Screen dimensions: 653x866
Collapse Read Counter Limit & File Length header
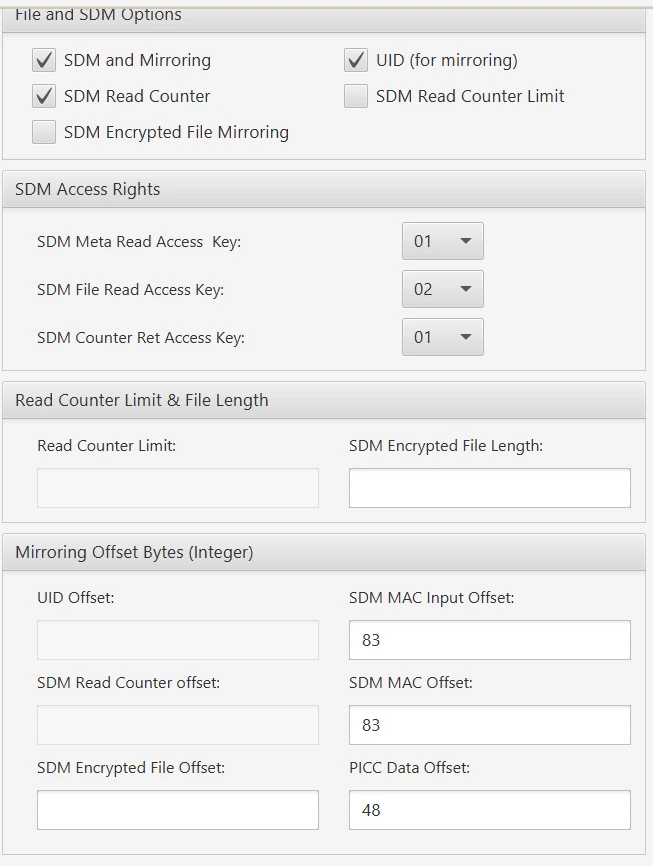[324, 400]
